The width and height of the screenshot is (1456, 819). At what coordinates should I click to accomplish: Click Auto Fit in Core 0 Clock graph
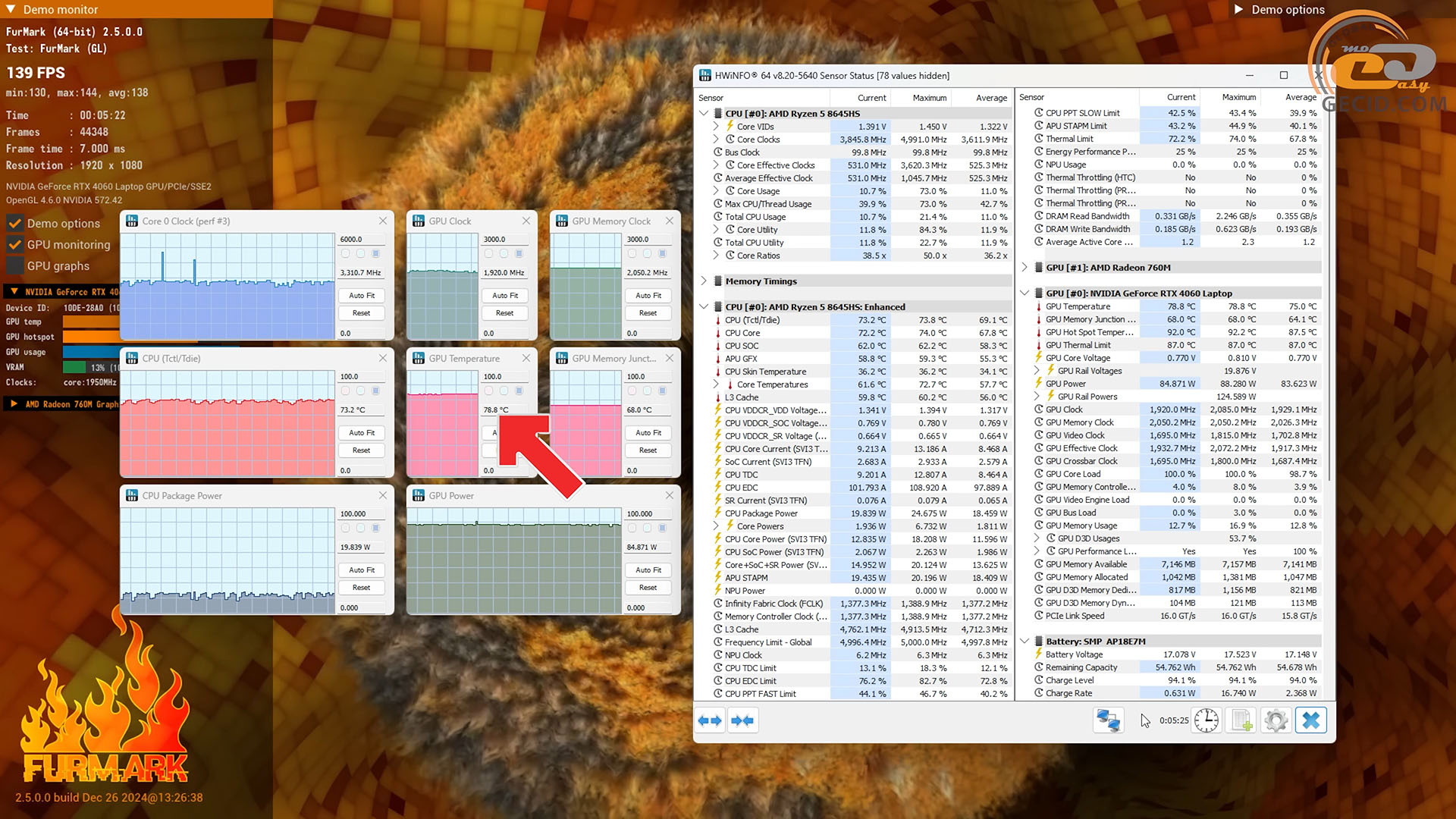click(x=362, y=296)
